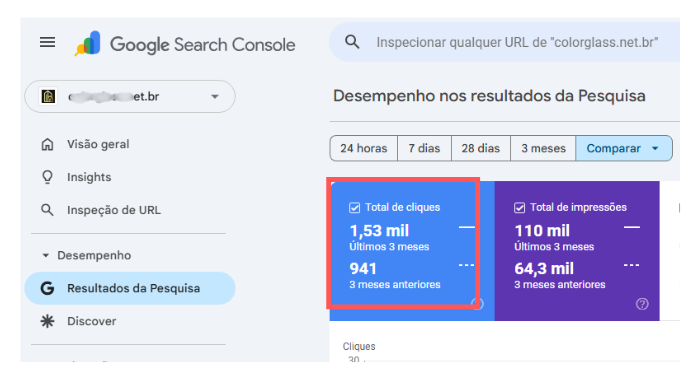Click the 64,3 mil previous impressions value
The height and width of the screenshot is (380, 700).
[x=544, y=269]
